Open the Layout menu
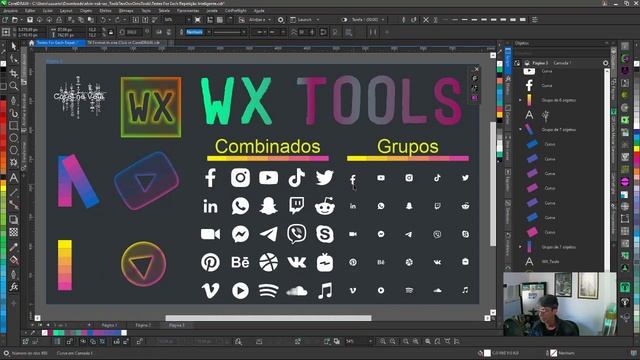Viewport: 640px width, 360px height. [x=66, y=11]
